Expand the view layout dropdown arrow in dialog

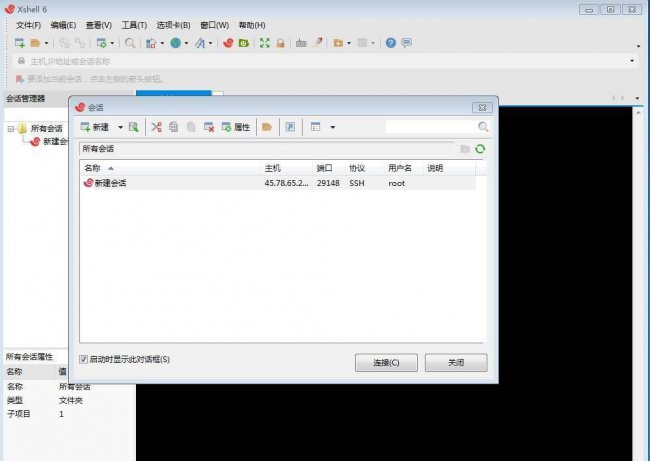(332, 127)
